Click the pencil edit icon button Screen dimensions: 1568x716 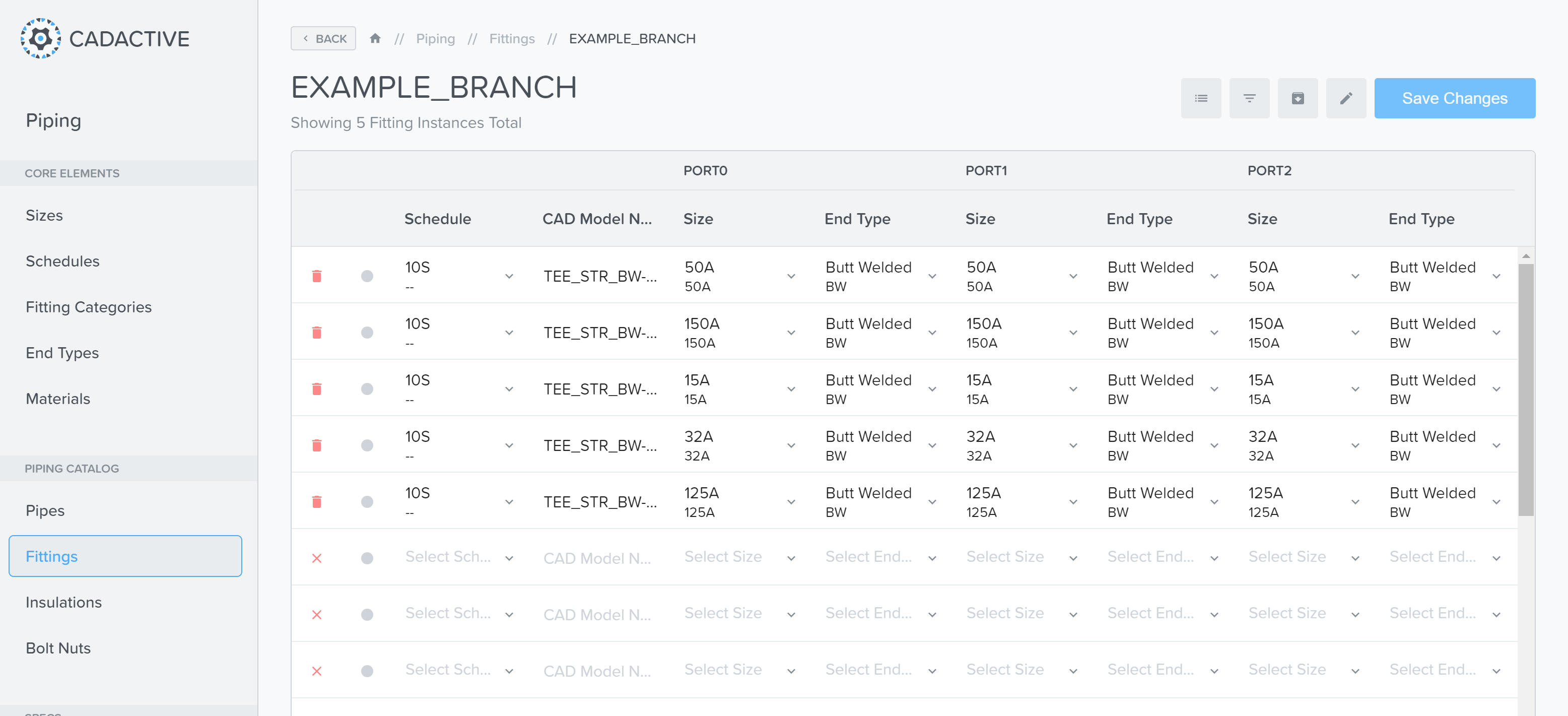click(x=1346, y=98)
